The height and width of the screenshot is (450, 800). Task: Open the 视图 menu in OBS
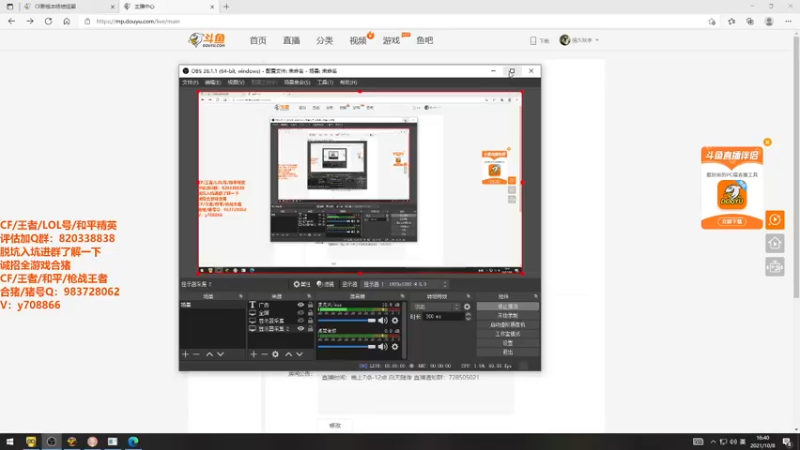click(x=235, y=82)
